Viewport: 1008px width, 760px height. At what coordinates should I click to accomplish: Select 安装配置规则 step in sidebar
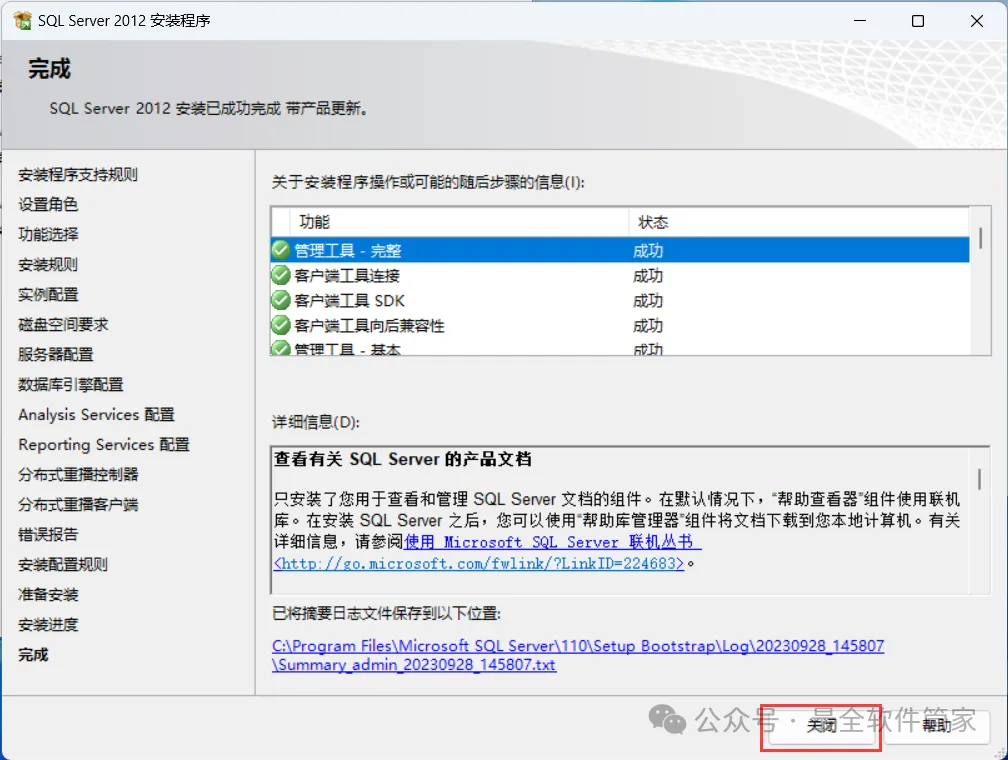coord(63,565)
